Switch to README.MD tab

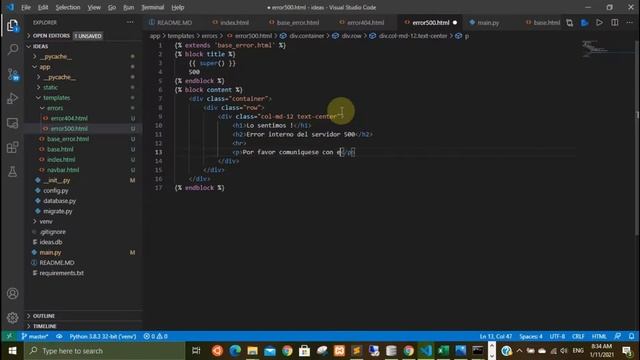click(x=171, y=22)
